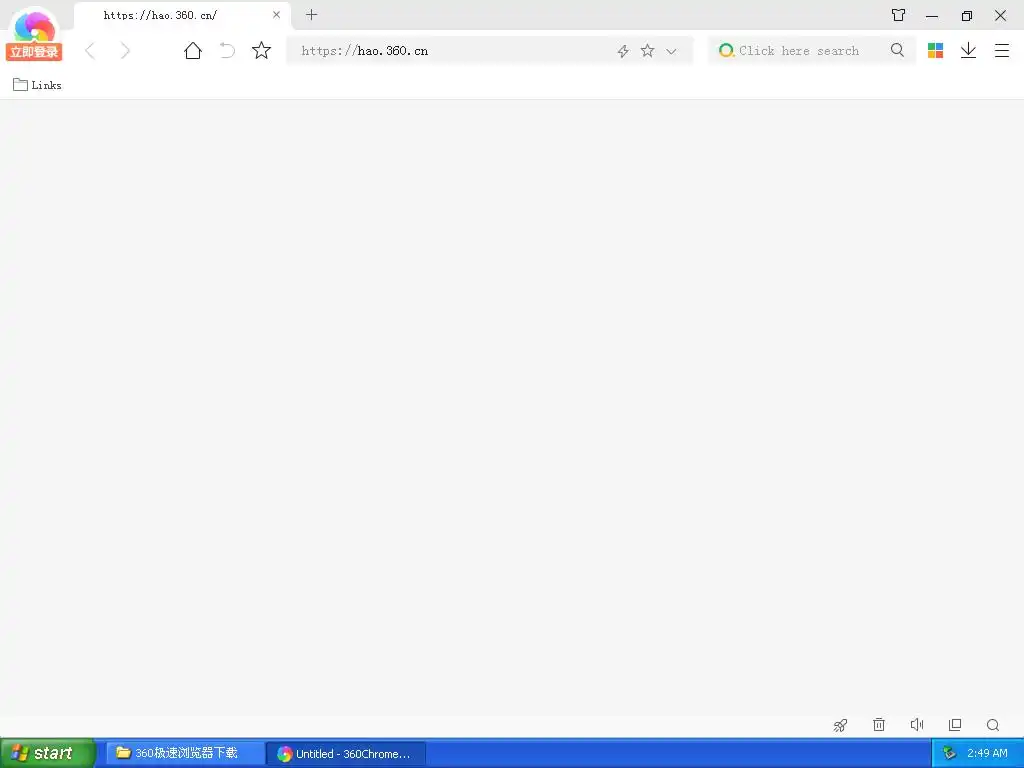Click the rocket accelerator icon in status bar

840,725
